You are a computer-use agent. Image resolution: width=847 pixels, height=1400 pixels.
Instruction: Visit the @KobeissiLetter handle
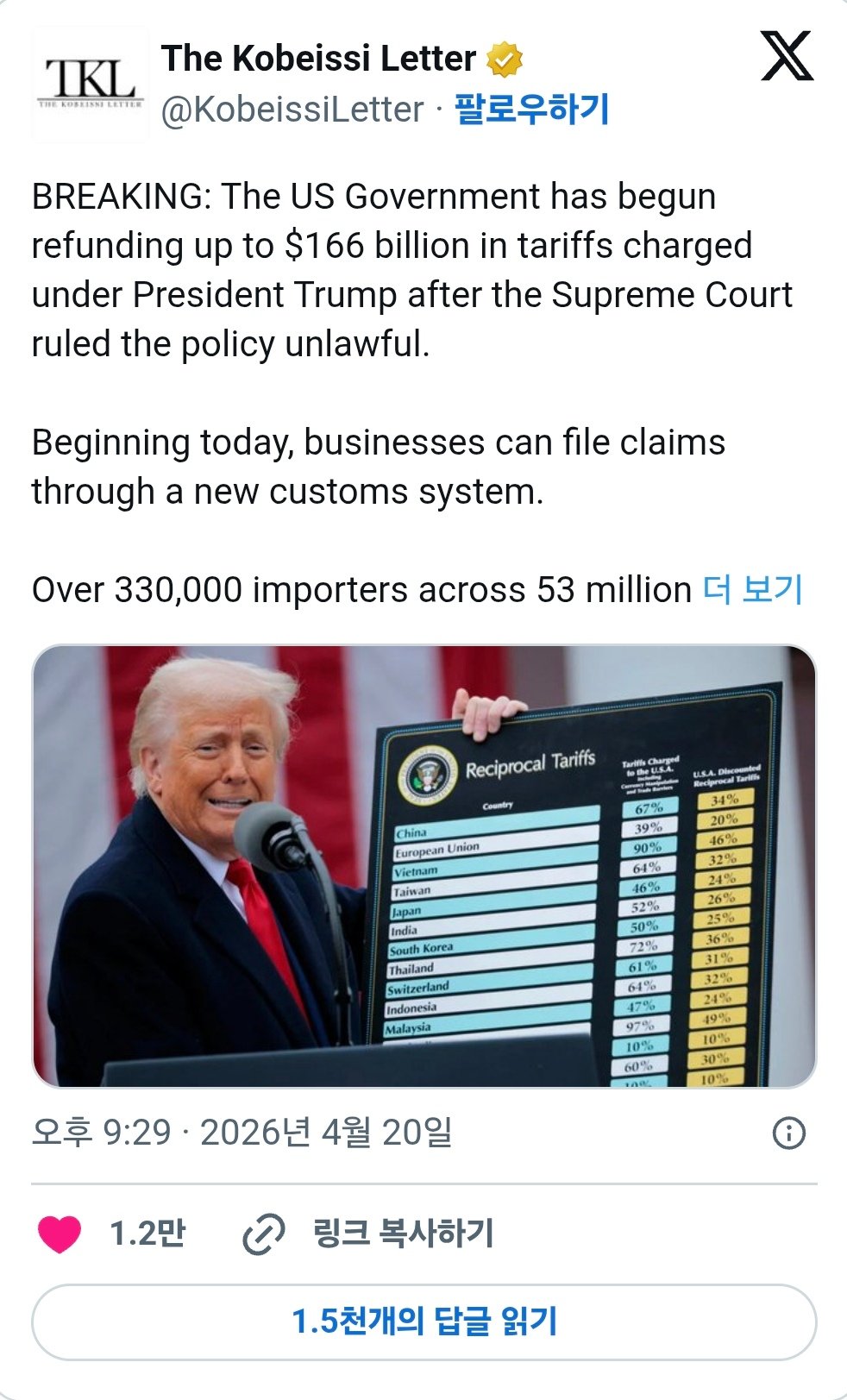click(292, 110)
